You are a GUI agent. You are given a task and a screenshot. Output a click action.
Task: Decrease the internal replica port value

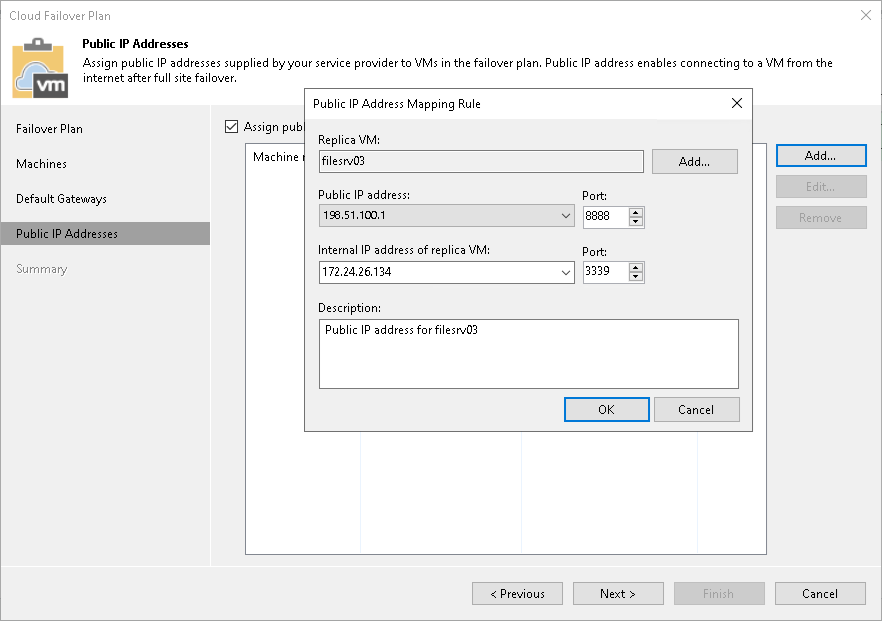636,276
